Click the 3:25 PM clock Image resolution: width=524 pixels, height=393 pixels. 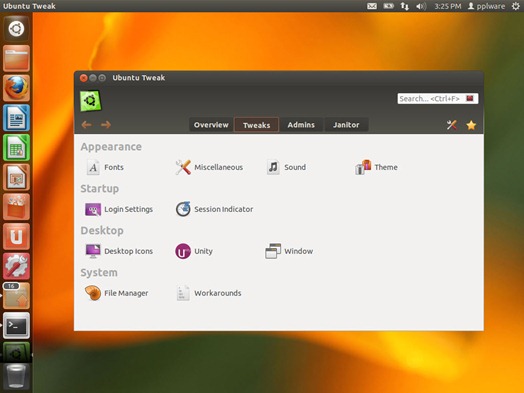[448, 6]
